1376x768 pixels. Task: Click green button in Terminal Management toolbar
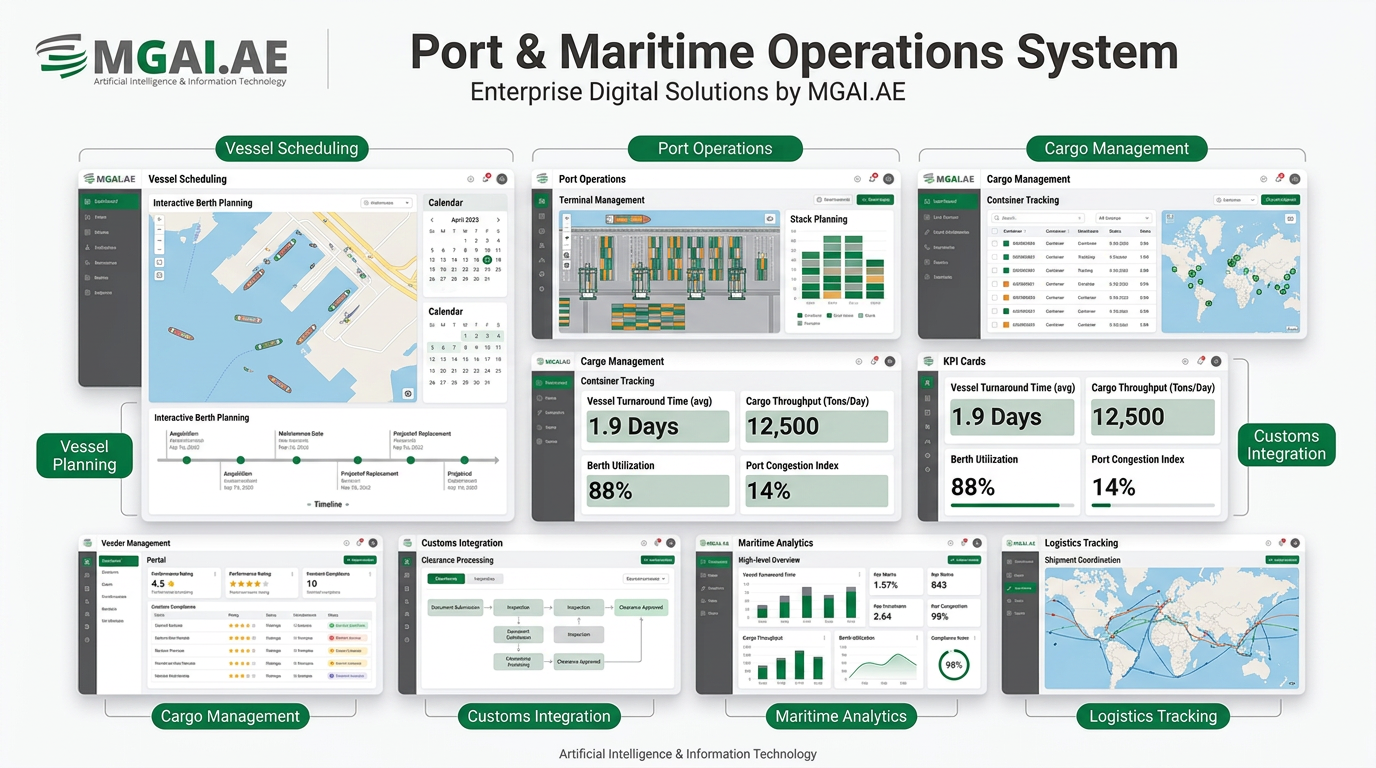point(875,200)
